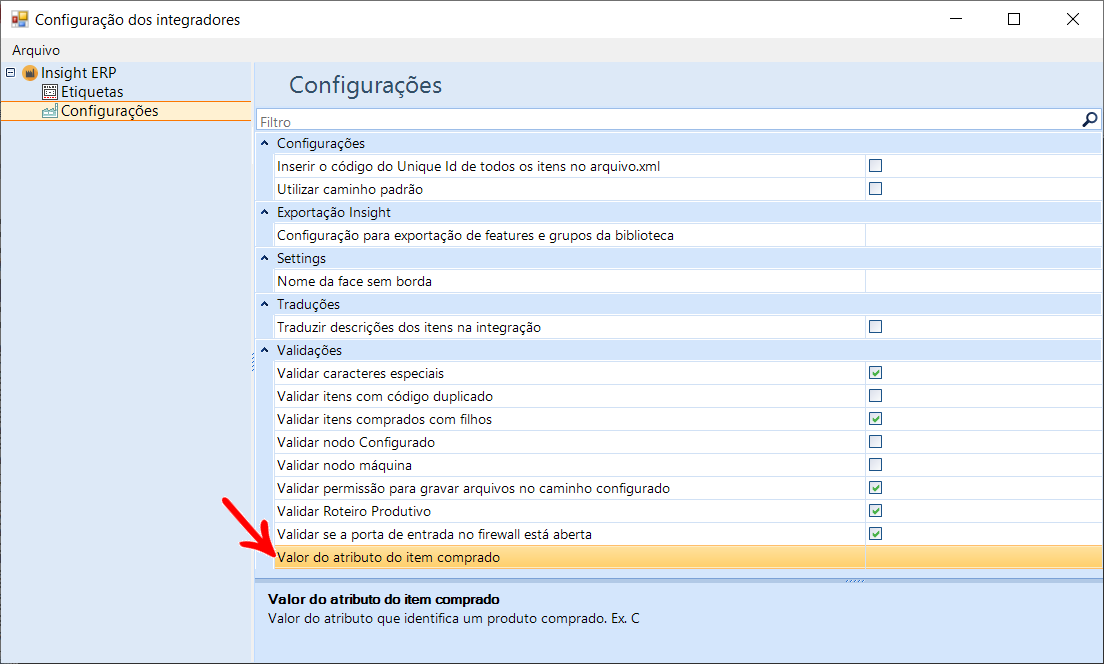Check Utilizar caminho padrão
Viewport: 1116px width, 669px height.
point(875,189)
